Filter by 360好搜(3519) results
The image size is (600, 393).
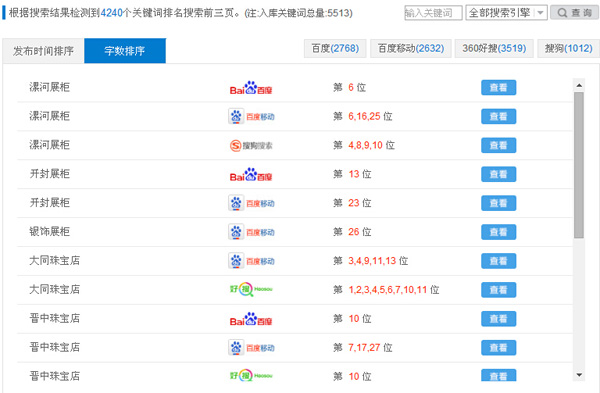[494, 49]
